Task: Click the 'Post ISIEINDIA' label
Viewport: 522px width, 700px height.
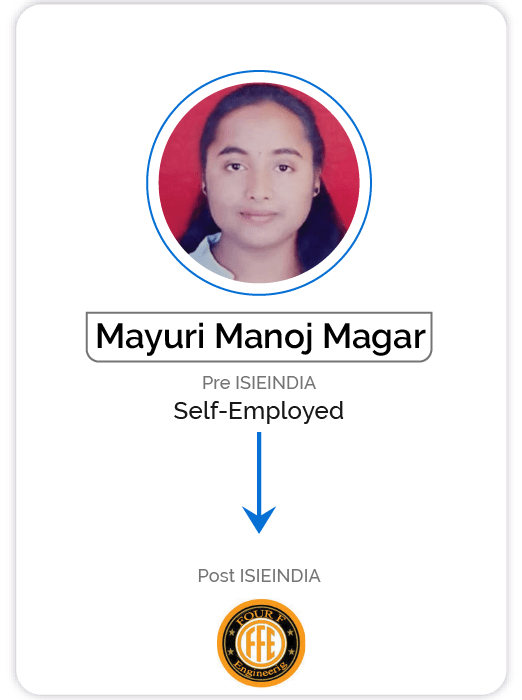Action: 259,576
